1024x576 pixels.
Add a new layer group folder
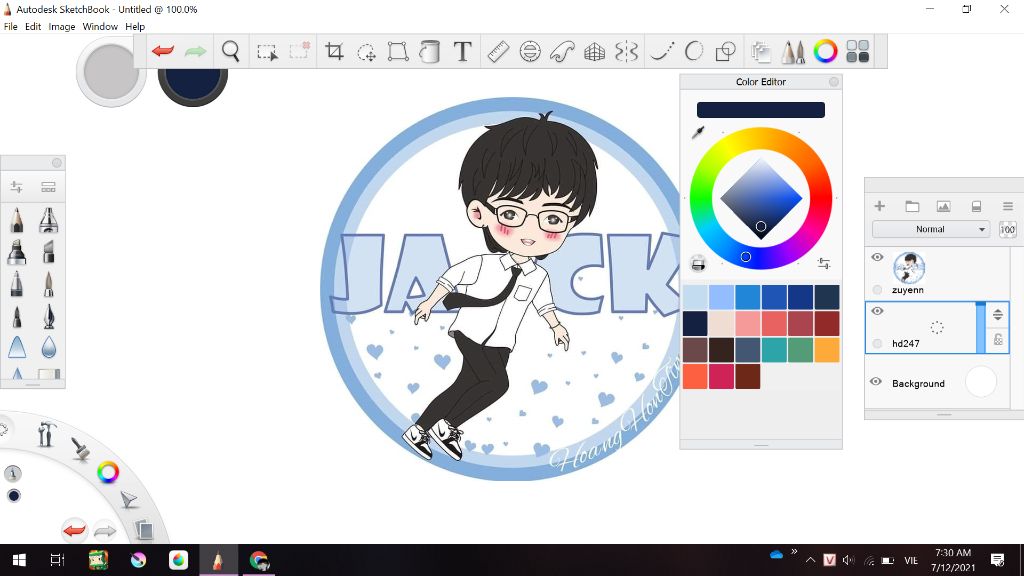pos(912,206)
